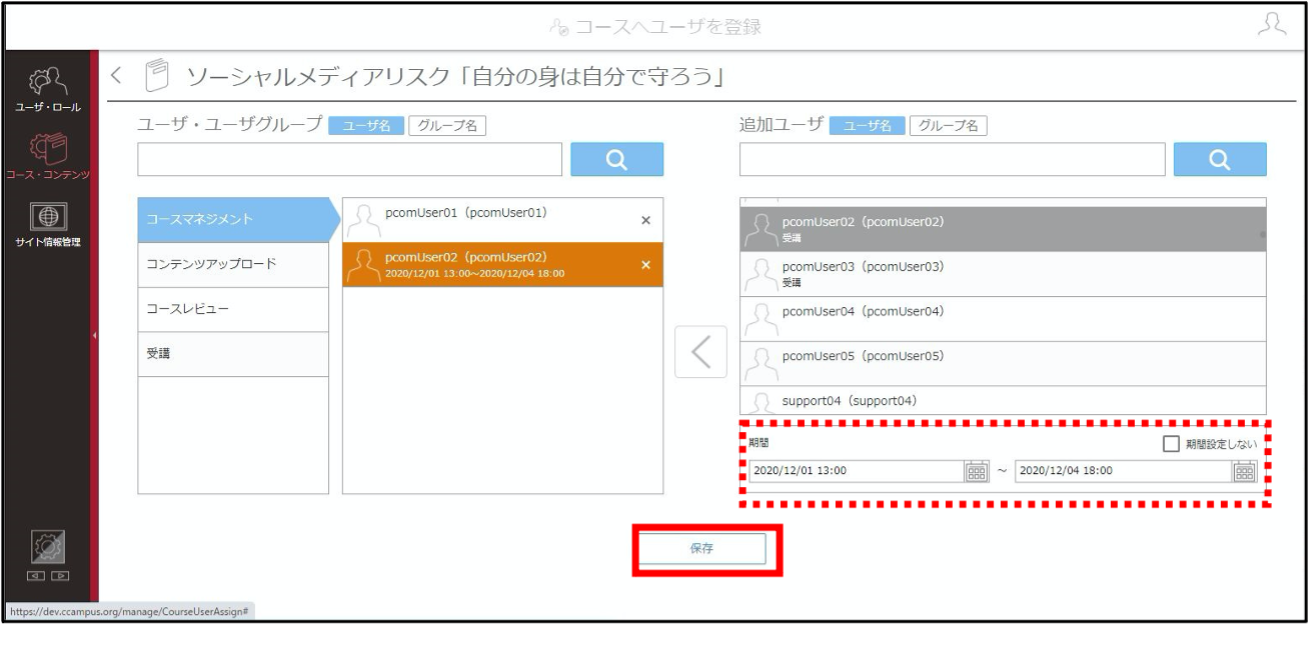The width and height of the screenshot is (1315, 650).
Task: Open the コース・コンテンツ sidebar section
Action: pyautogui.click(x=47, y=157)
